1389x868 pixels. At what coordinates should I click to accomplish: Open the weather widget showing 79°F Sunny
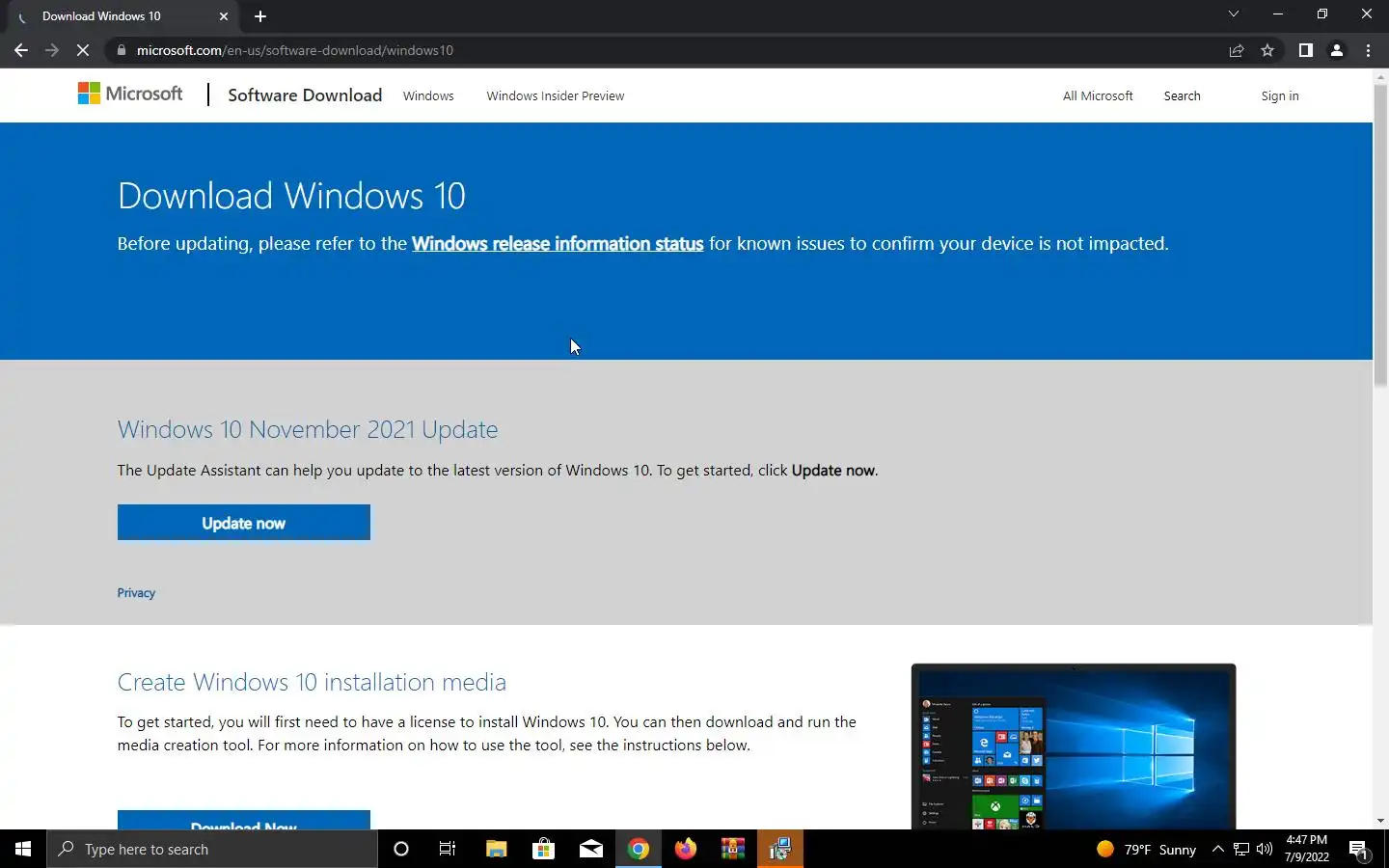coord(1146,849)
